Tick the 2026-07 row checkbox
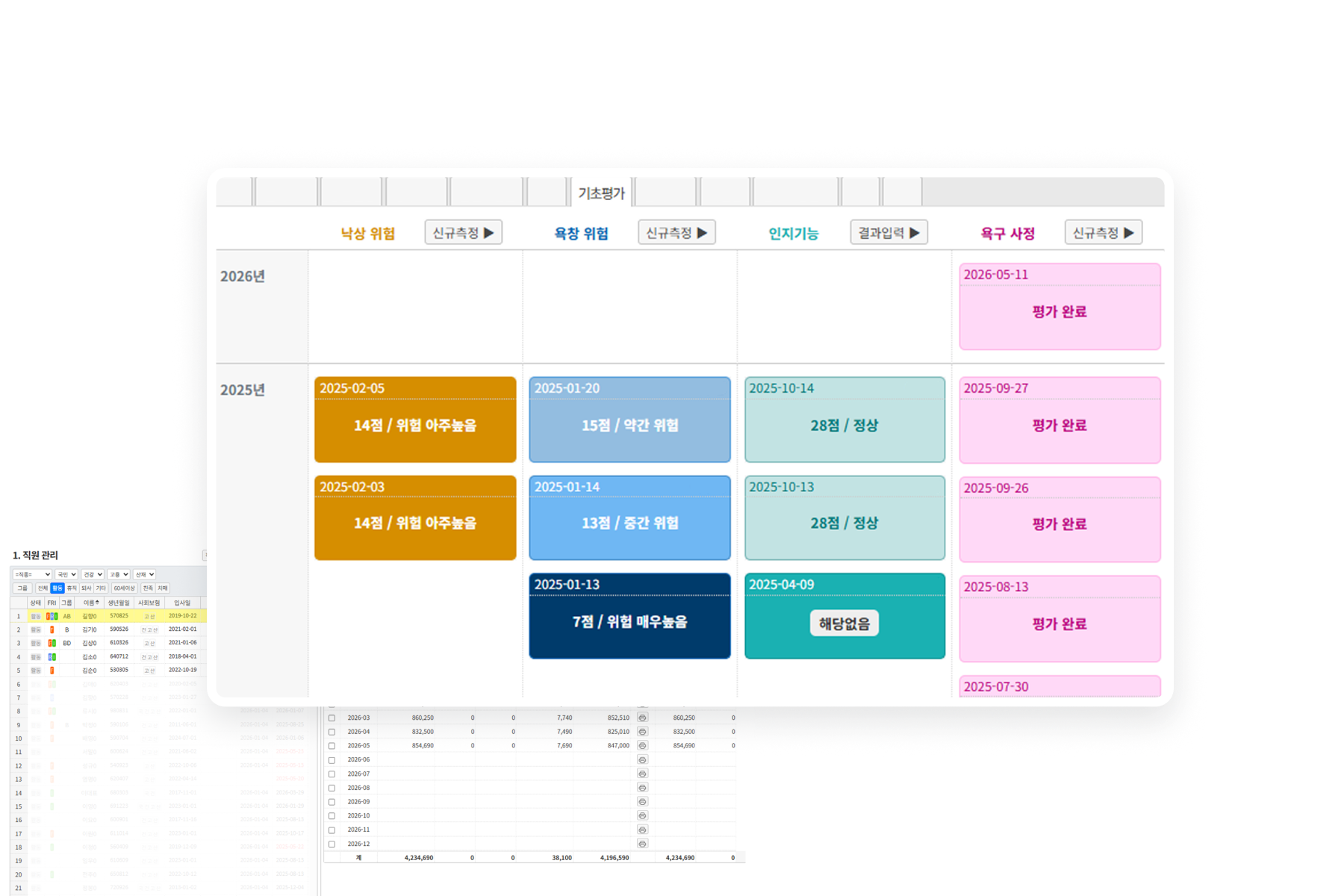Screen dimensions: 1344x896 [332, 774]
